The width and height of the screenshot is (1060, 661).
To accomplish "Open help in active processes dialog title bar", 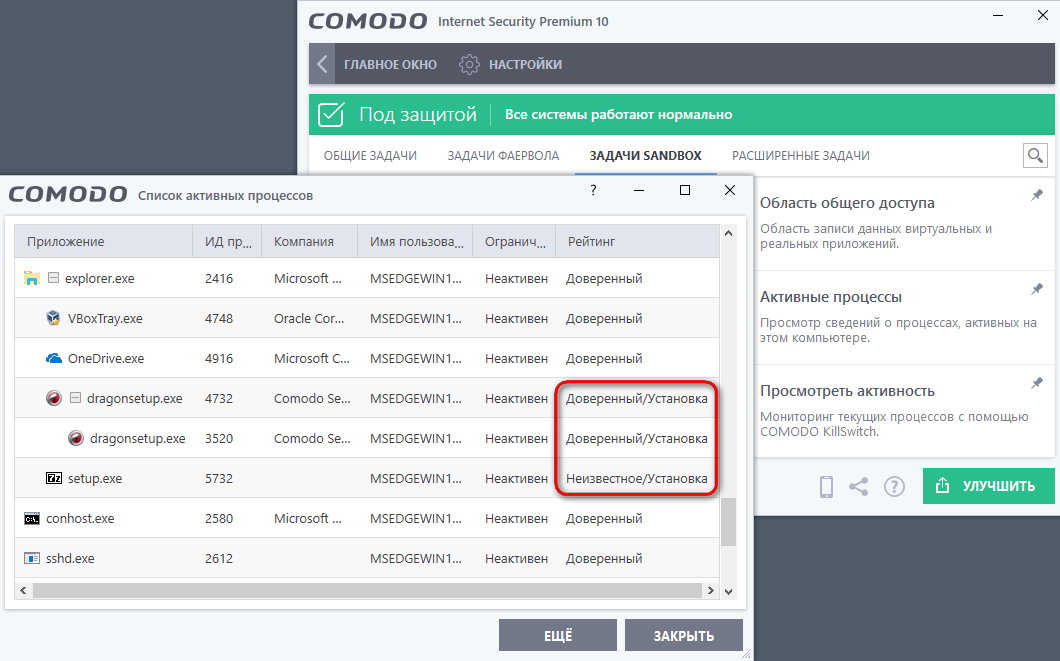I will click(x=593, y=191).
